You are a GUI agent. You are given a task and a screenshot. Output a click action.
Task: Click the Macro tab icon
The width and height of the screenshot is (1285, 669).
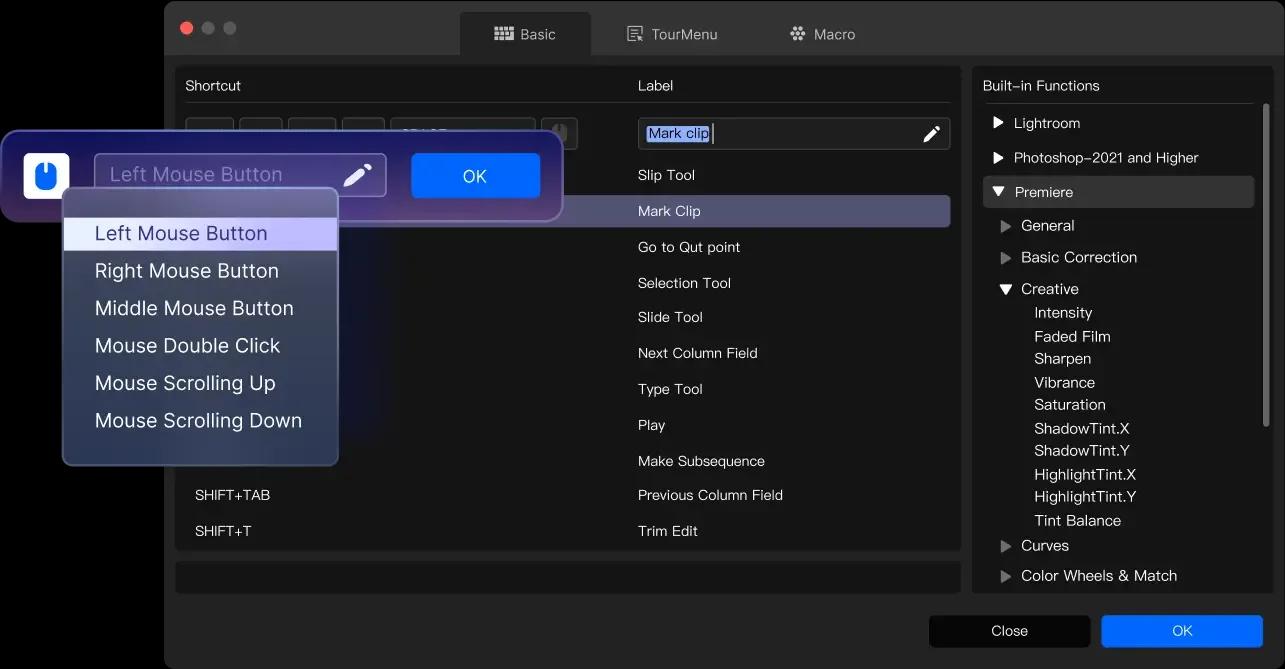pyautogui.click(x=797, y=34)
